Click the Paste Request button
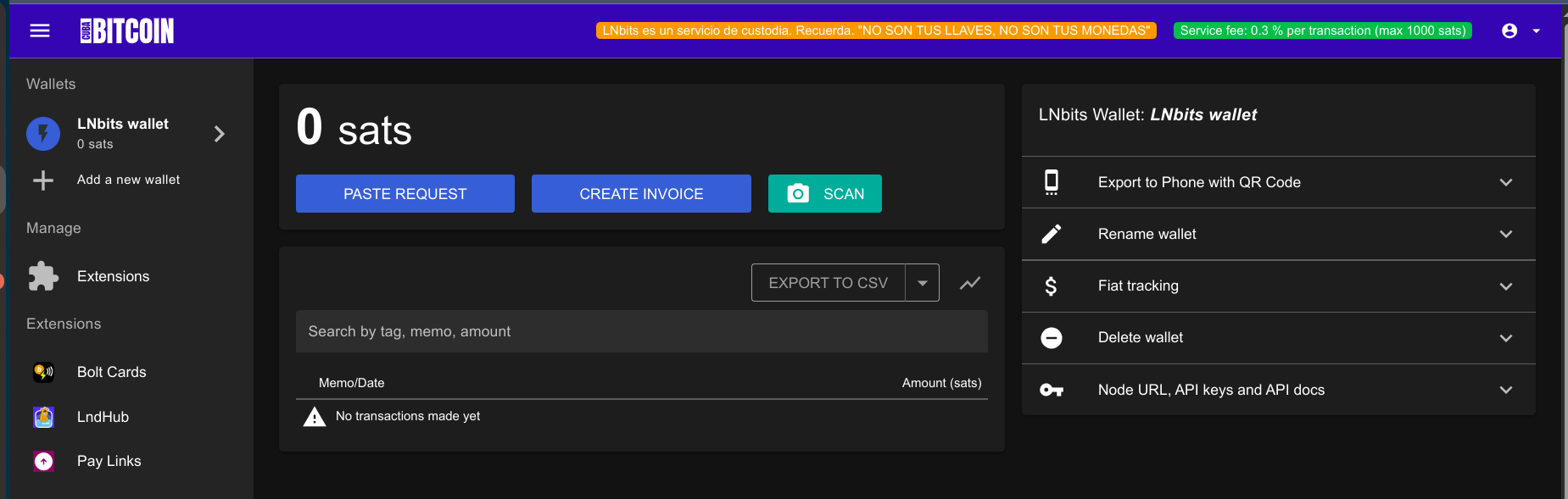 [405, 193]
